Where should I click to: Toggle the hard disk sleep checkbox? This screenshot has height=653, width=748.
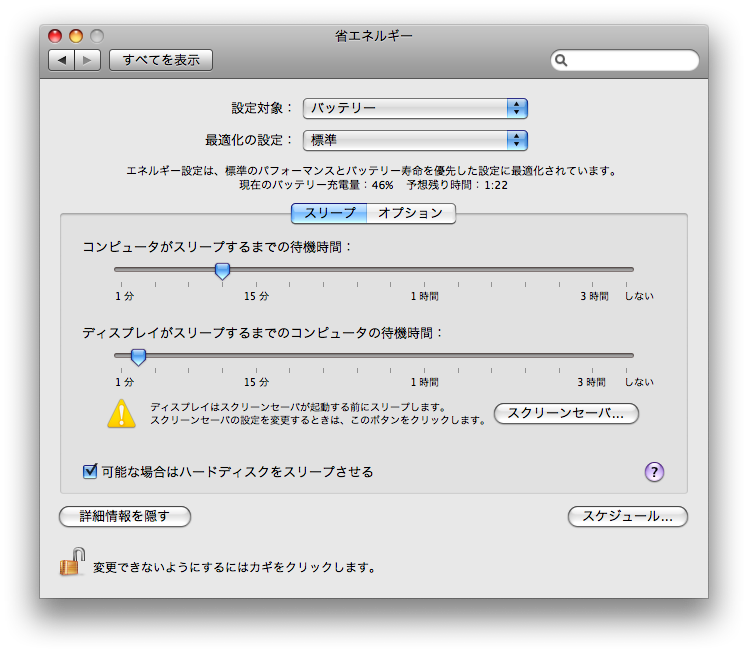click(90, 471)
